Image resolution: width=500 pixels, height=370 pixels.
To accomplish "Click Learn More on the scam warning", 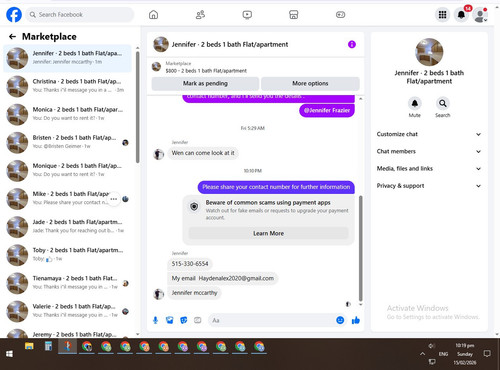I will (x=268, y=233).
